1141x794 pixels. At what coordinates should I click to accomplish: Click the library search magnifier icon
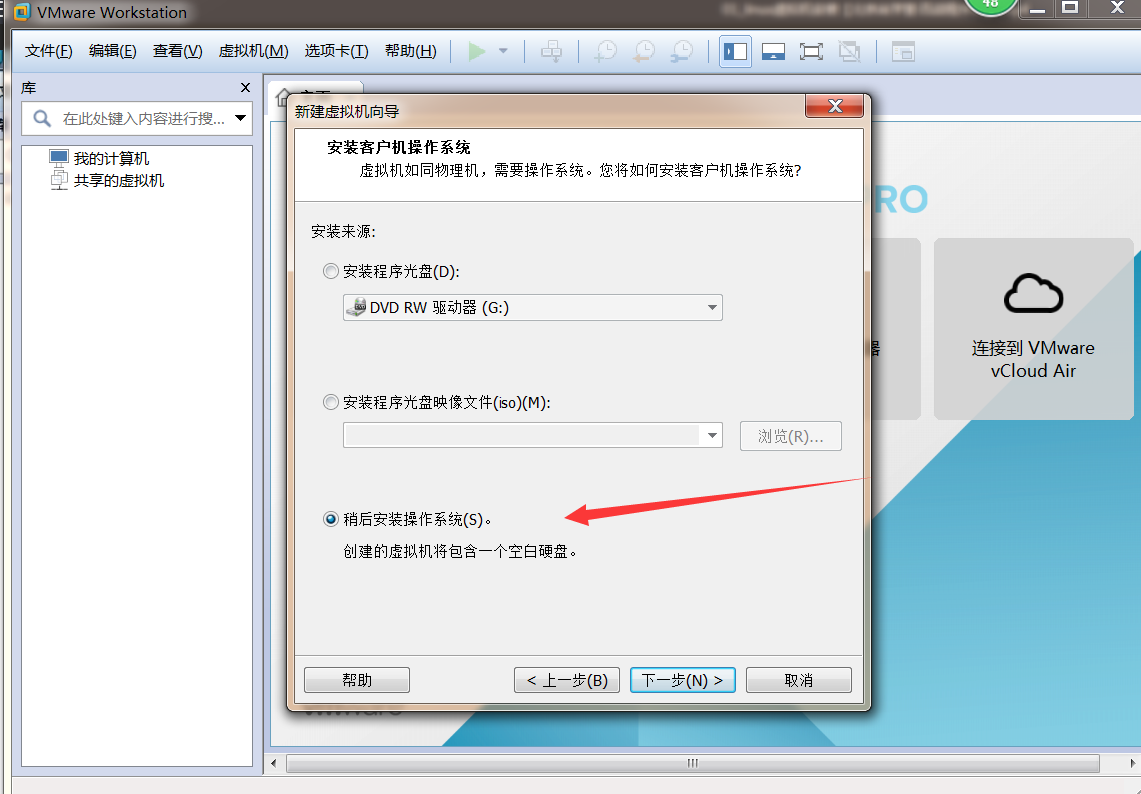42,118
